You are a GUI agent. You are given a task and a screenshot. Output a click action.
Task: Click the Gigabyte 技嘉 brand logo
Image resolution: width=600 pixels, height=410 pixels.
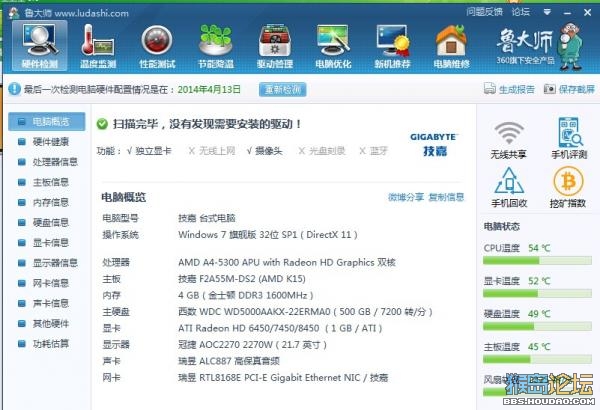(x=434, y=145)
